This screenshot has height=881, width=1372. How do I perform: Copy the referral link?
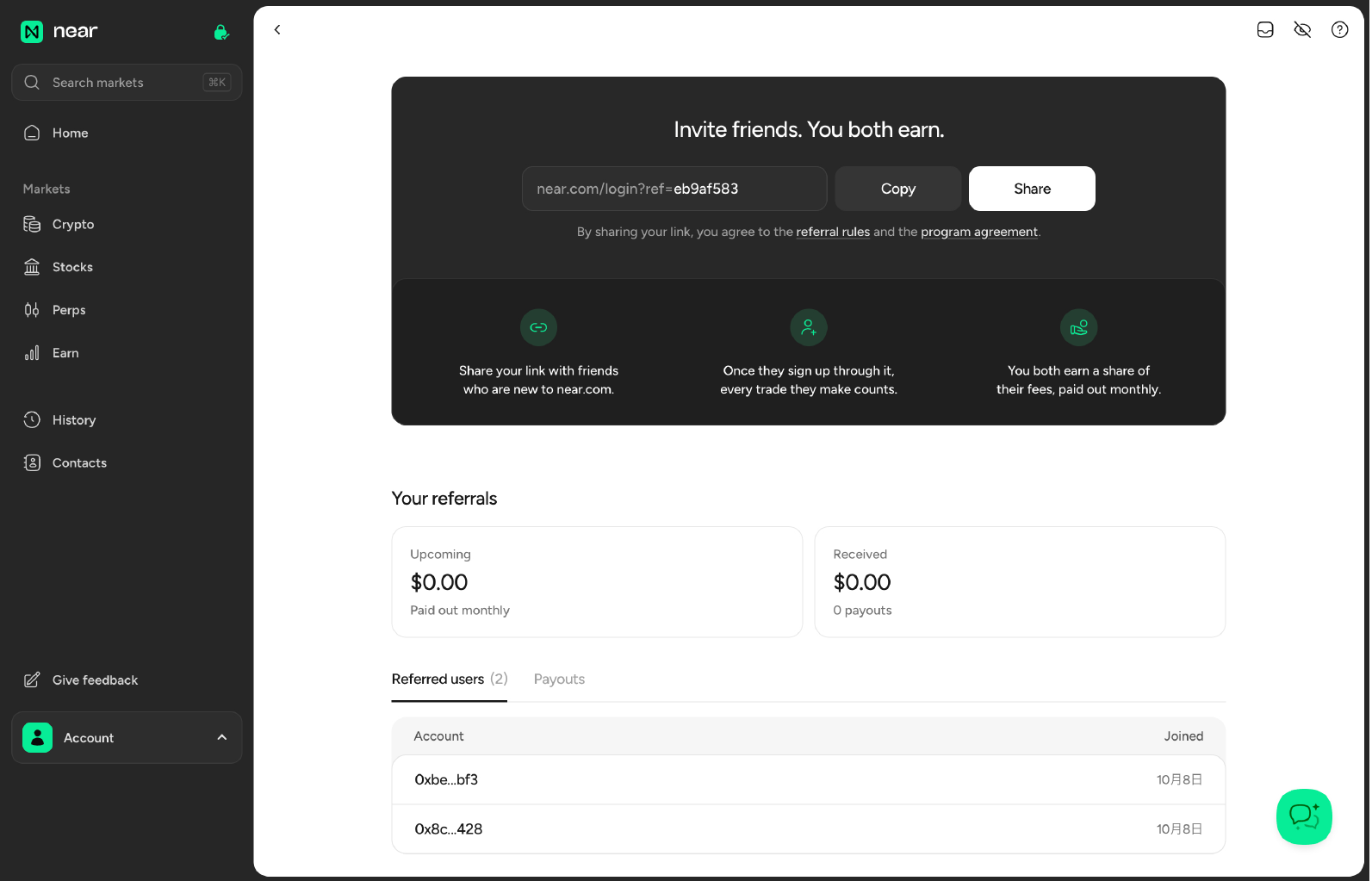[x=898, y=189]
